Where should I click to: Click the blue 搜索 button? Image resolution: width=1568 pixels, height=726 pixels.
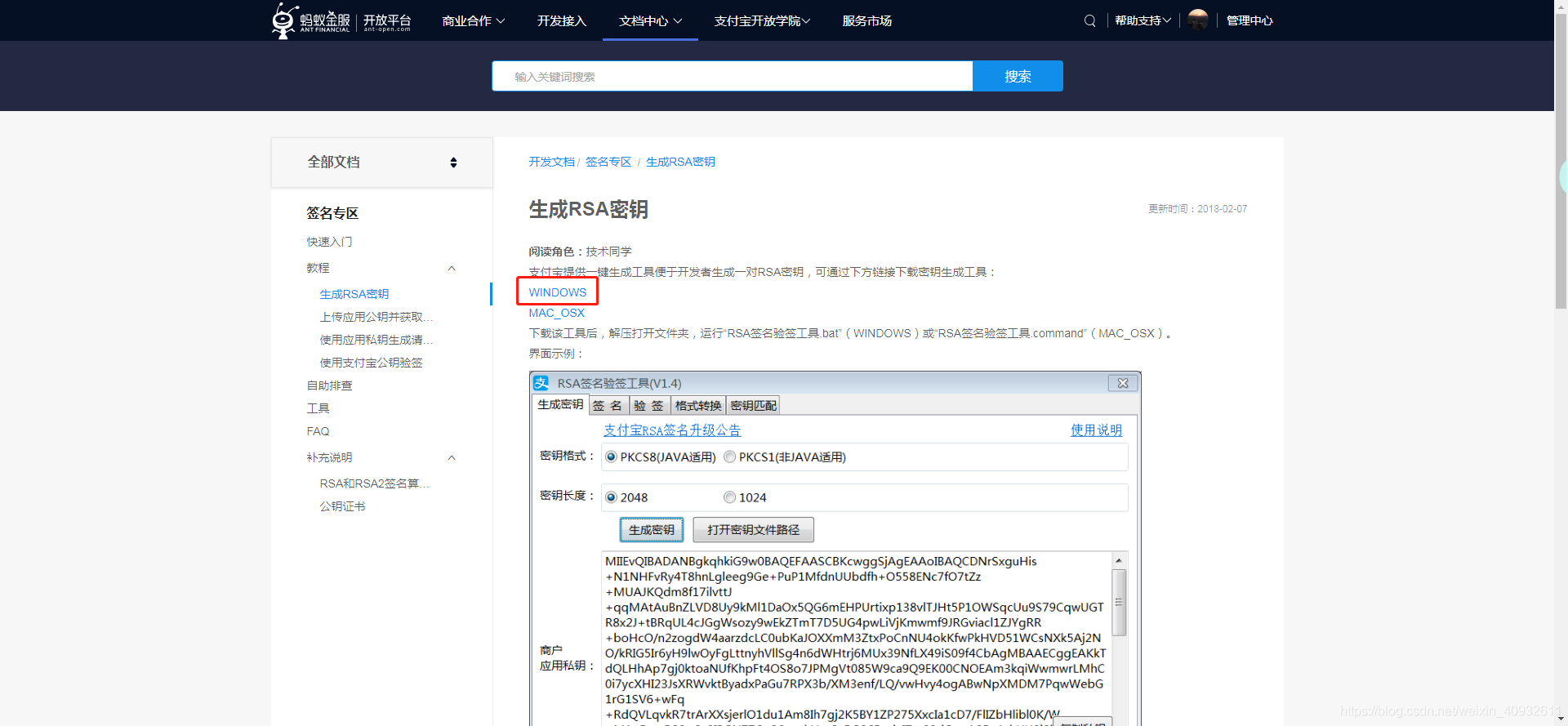pyautogui.click(x=1018, y=76)
